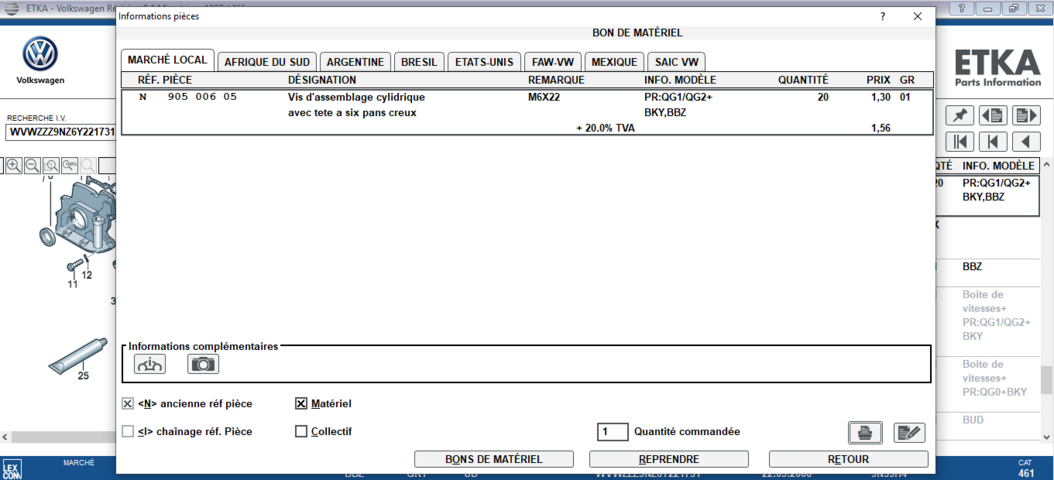The image size is (1054, 480).
Task: Click the parts list vertical scrollbar thumb
Action: pos(1047,380)
